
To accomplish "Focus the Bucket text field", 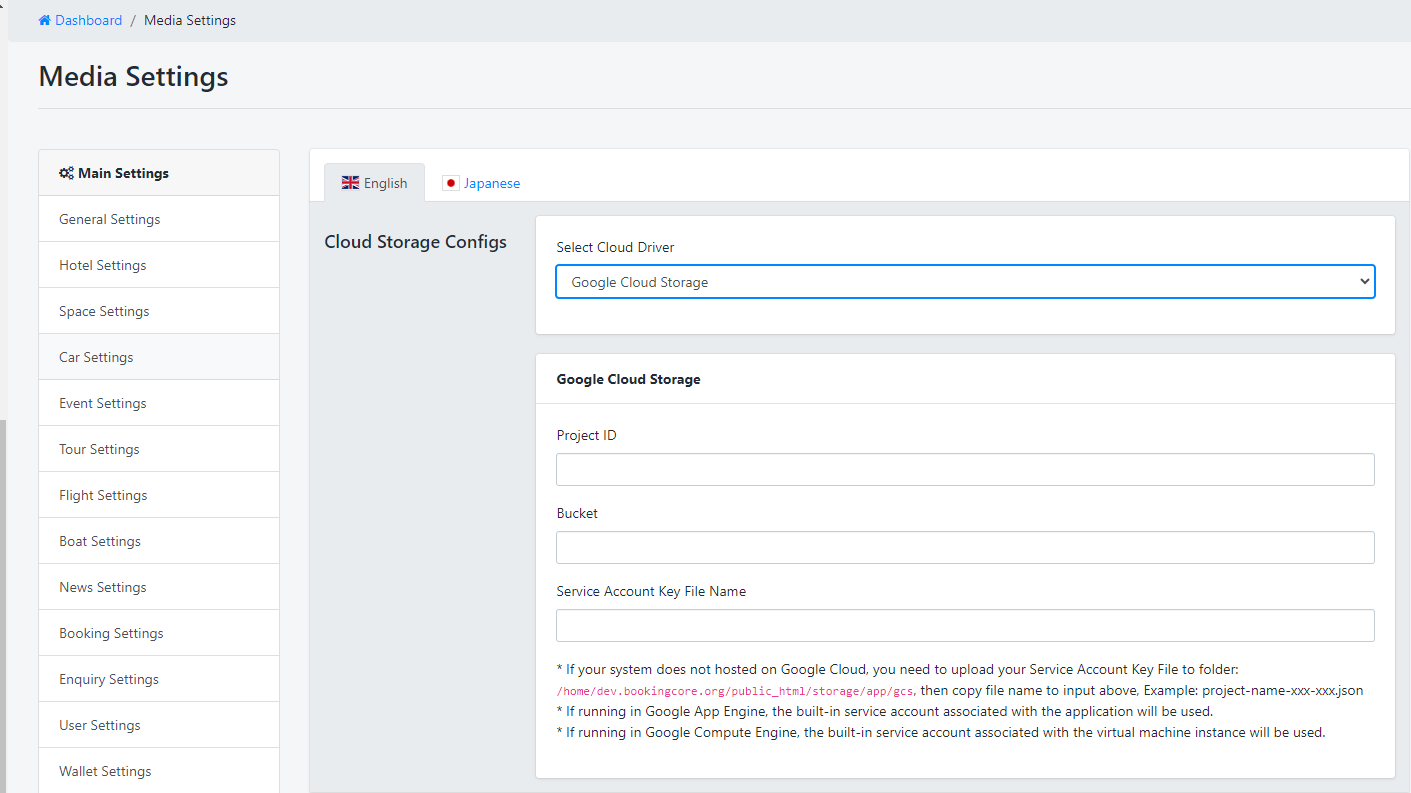I will [965, 548].
